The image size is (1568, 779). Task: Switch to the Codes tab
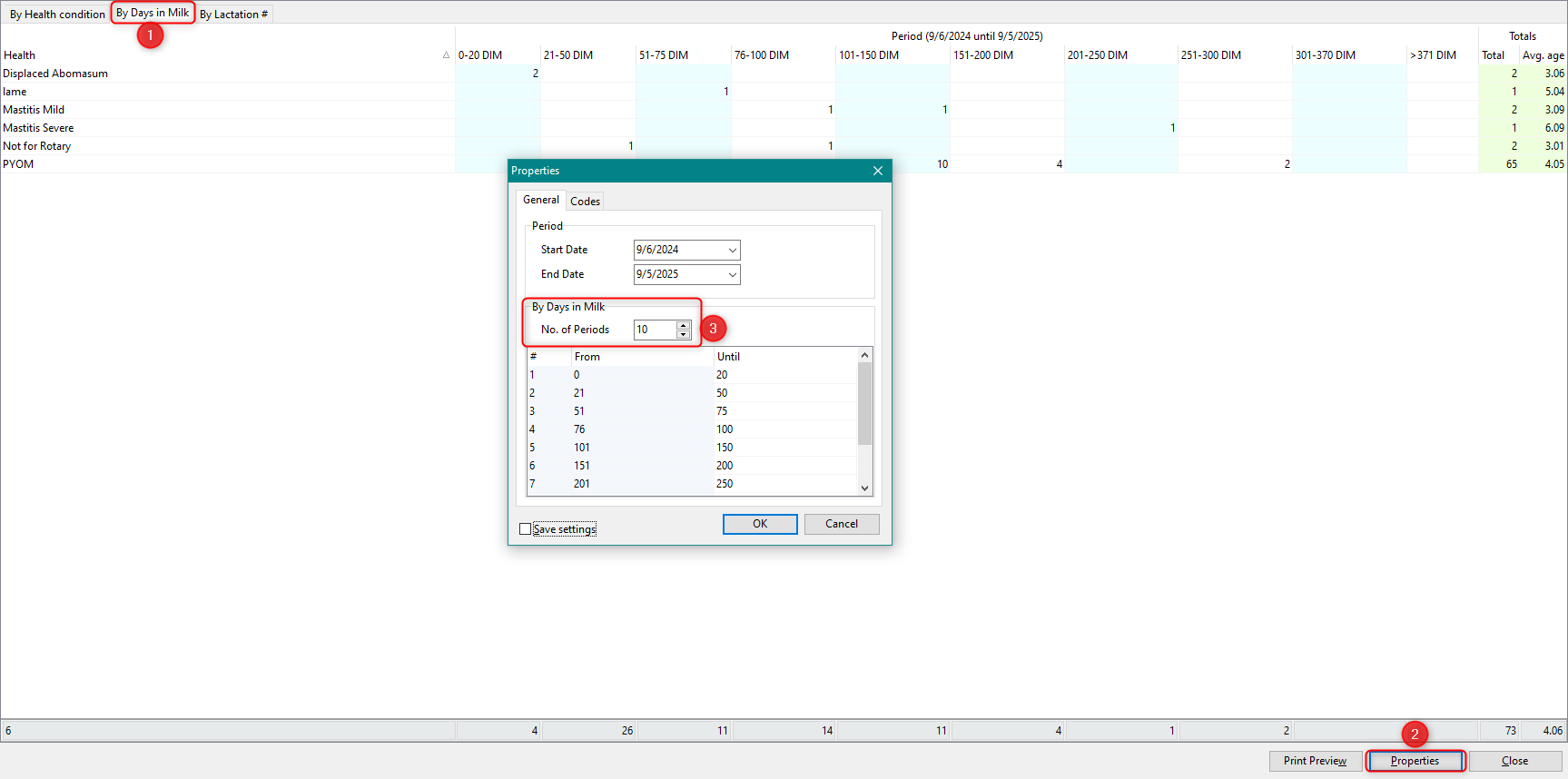point(585,202)
